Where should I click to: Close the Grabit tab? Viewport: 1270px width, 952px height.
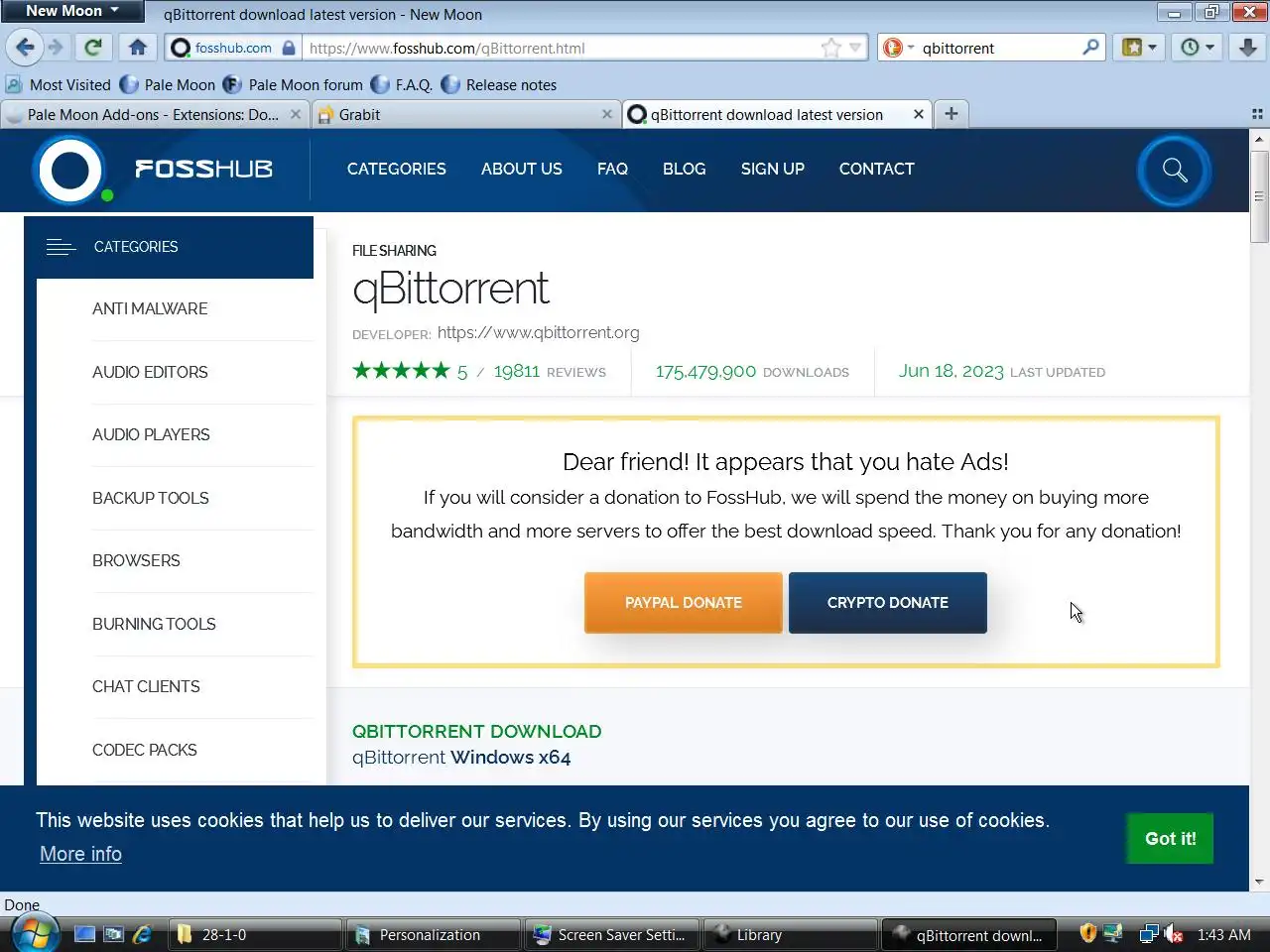(x=606, y=115)
